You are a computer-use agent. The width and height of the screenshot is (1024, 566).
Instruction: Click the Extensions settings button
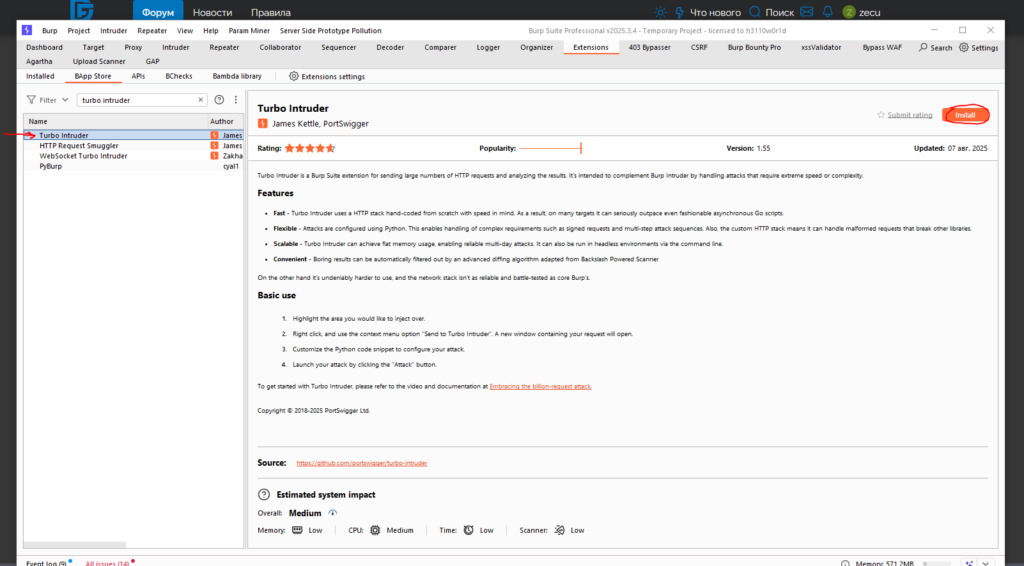327,76
